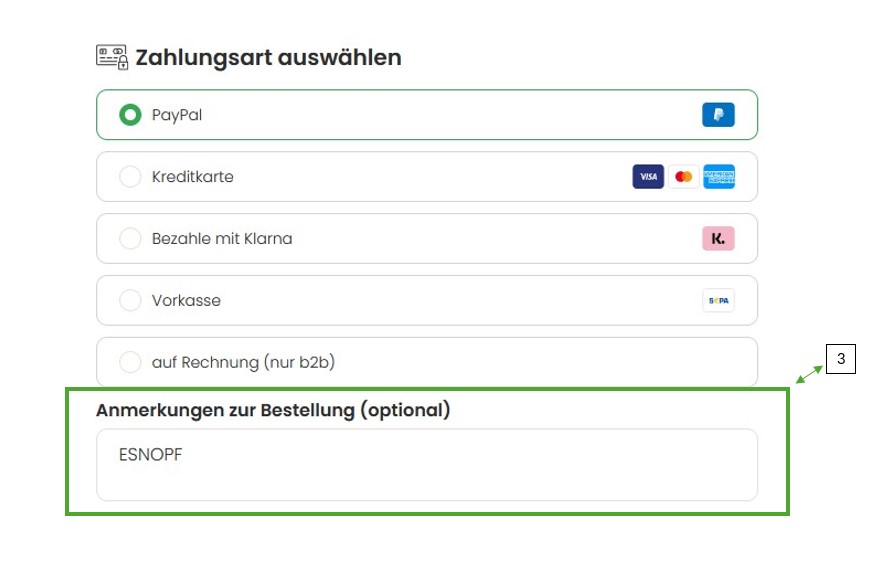Select the Kreditkarte radio button
The image size is (893, 566).
[130, 177]
